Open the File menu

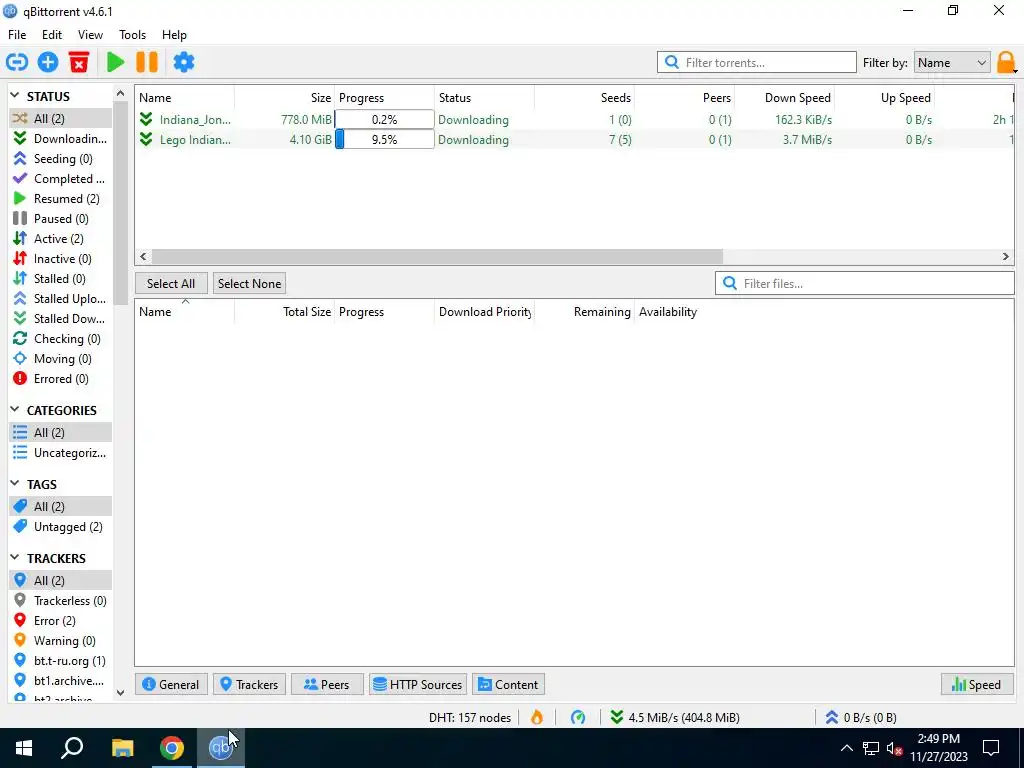coord(17,35)
